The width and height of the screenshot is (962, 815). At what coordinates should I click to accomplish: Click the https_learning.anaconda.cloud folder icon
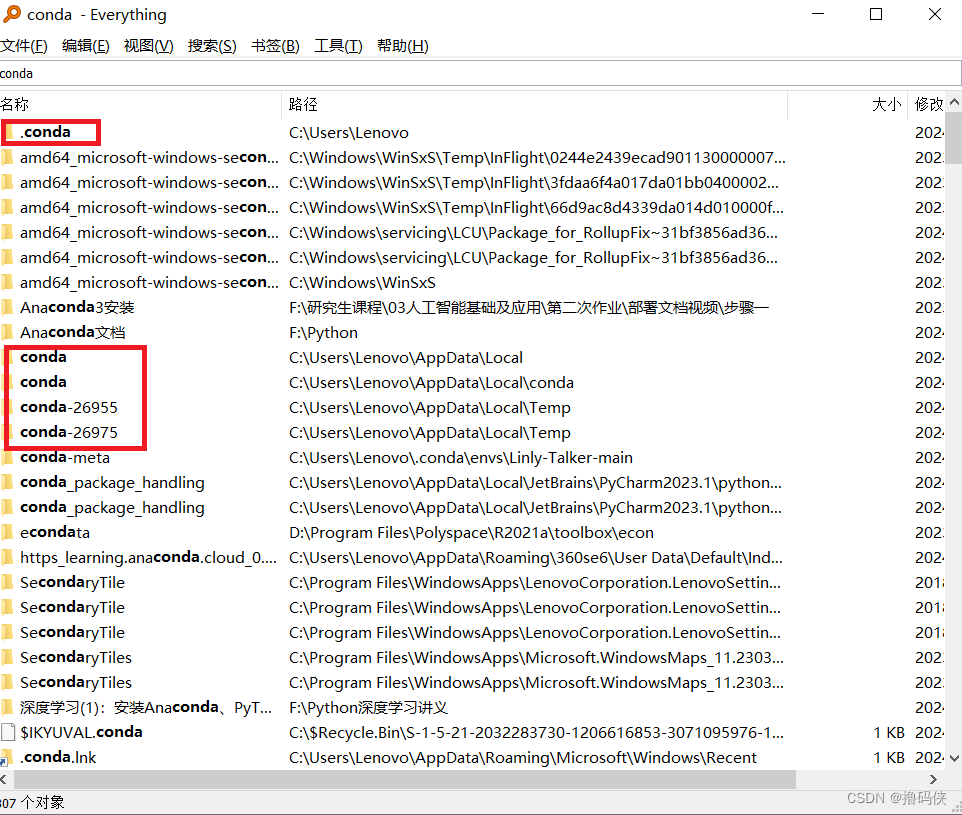7,557
